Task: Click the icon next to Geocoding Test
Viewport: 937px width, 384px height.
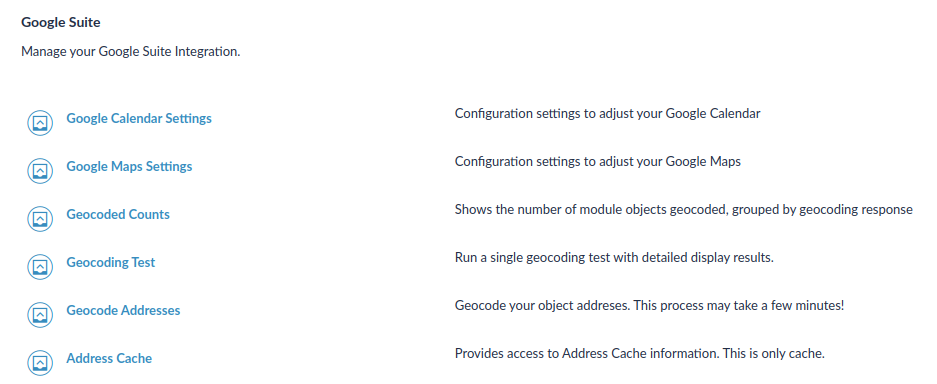Action: (x=40, y=267)
